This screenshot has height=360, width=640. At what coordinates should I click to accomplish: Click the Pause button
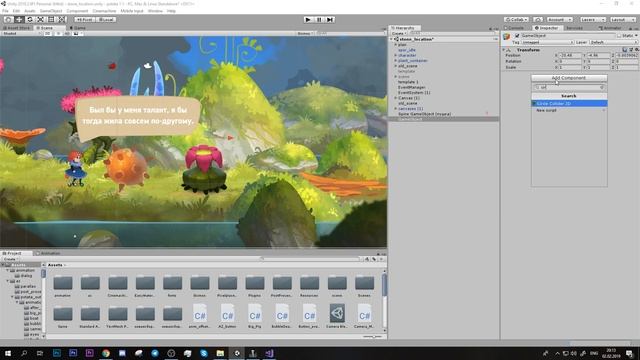319,19
